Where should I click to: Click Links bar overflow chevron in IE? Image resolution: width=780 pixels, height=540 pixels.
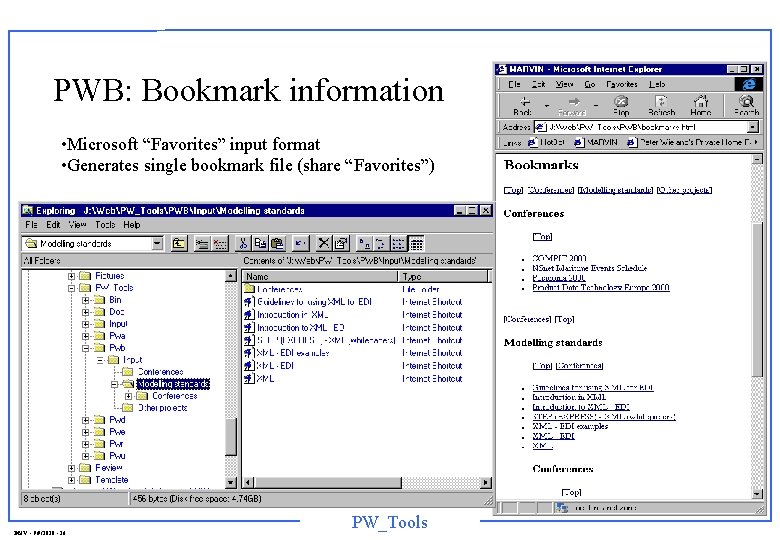click(757, 142)
